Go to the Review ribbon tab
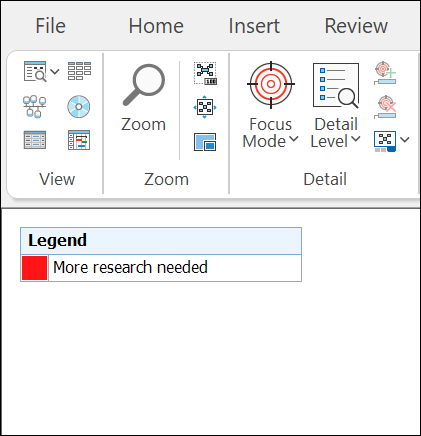Screen dimensions: 421x436 [356, 26]
